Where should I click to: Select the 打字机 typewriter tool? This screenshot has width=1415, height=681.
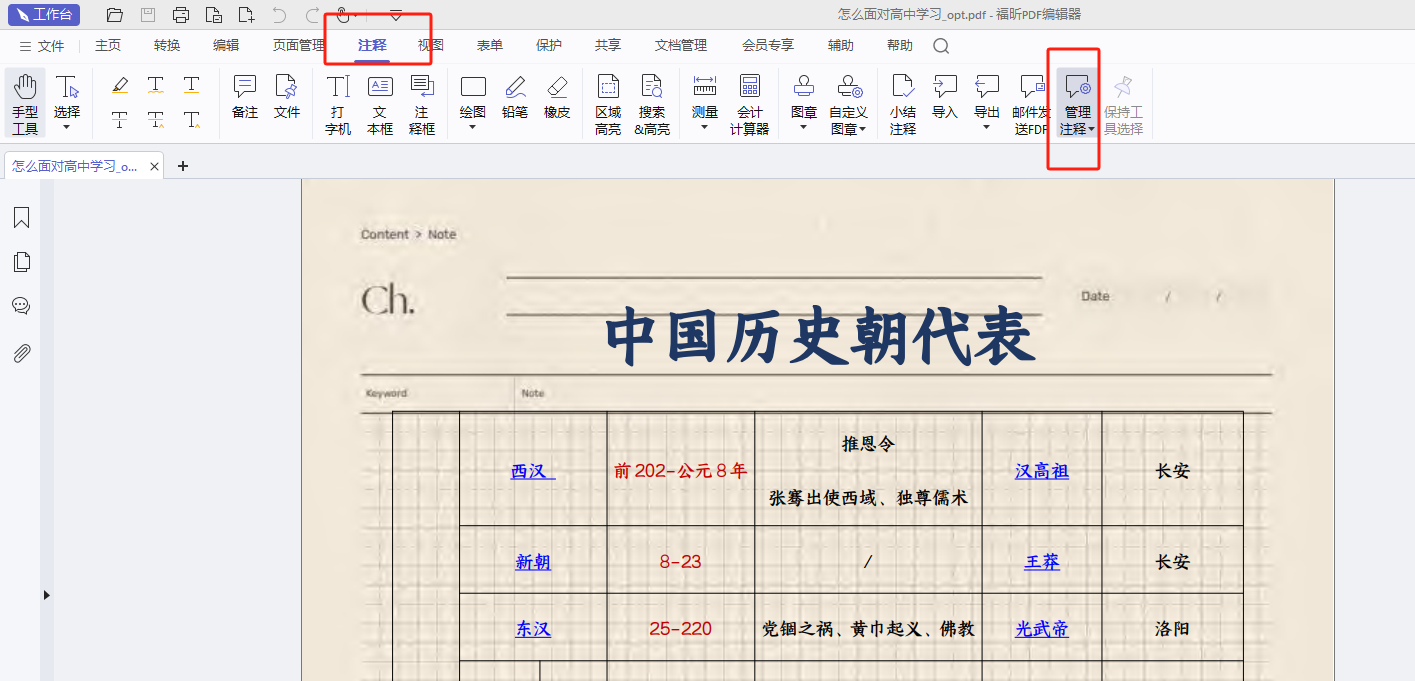click(338, 104)
